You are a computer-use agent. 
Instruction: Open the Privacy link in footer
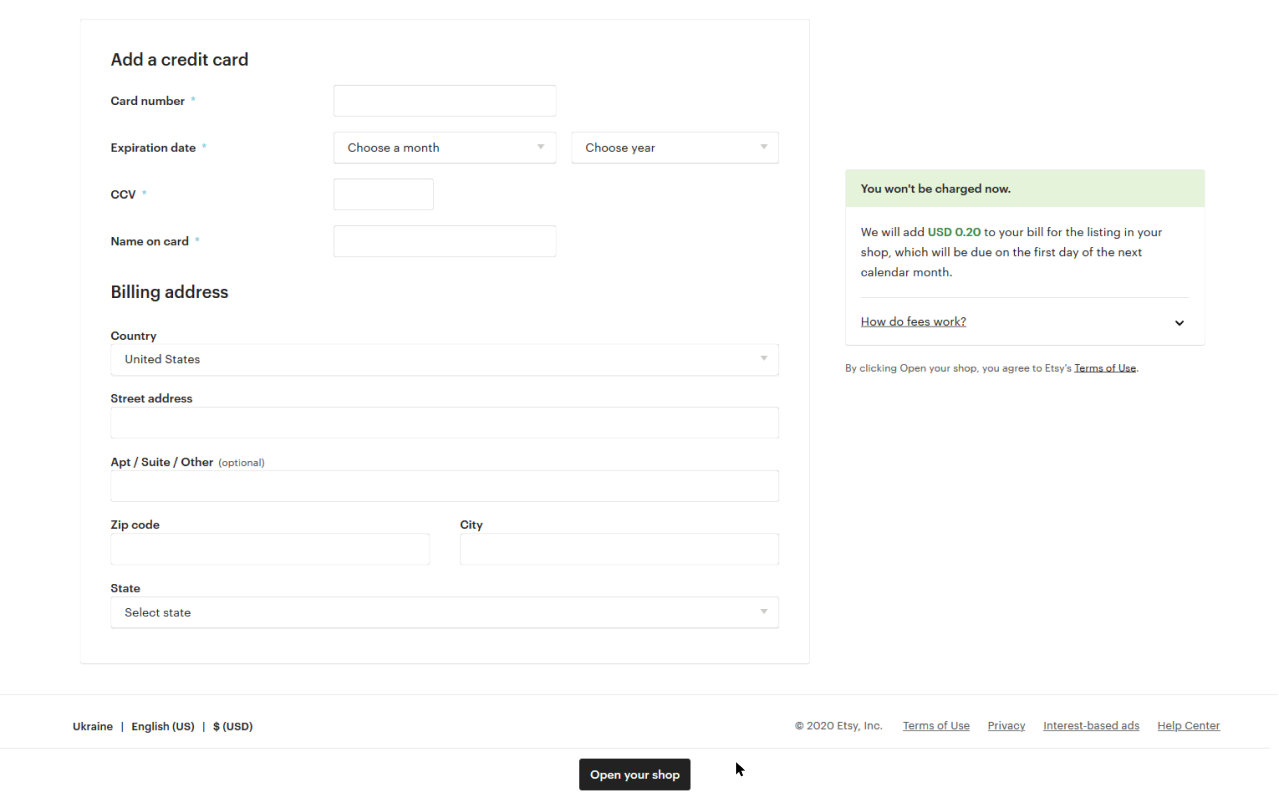[x=1006, y=726]
